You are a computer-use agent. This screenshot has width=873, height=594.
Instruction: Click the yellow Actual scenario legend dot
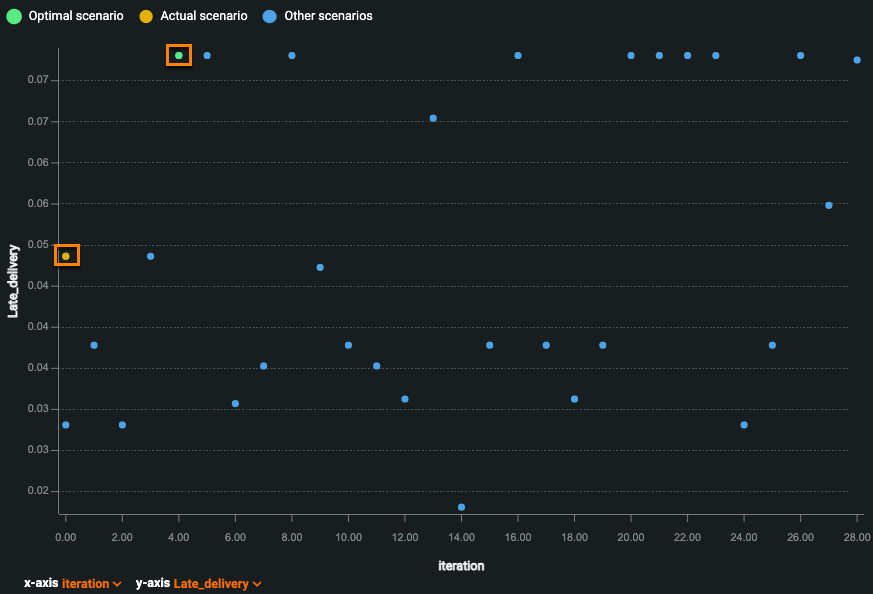click(146, 16)
